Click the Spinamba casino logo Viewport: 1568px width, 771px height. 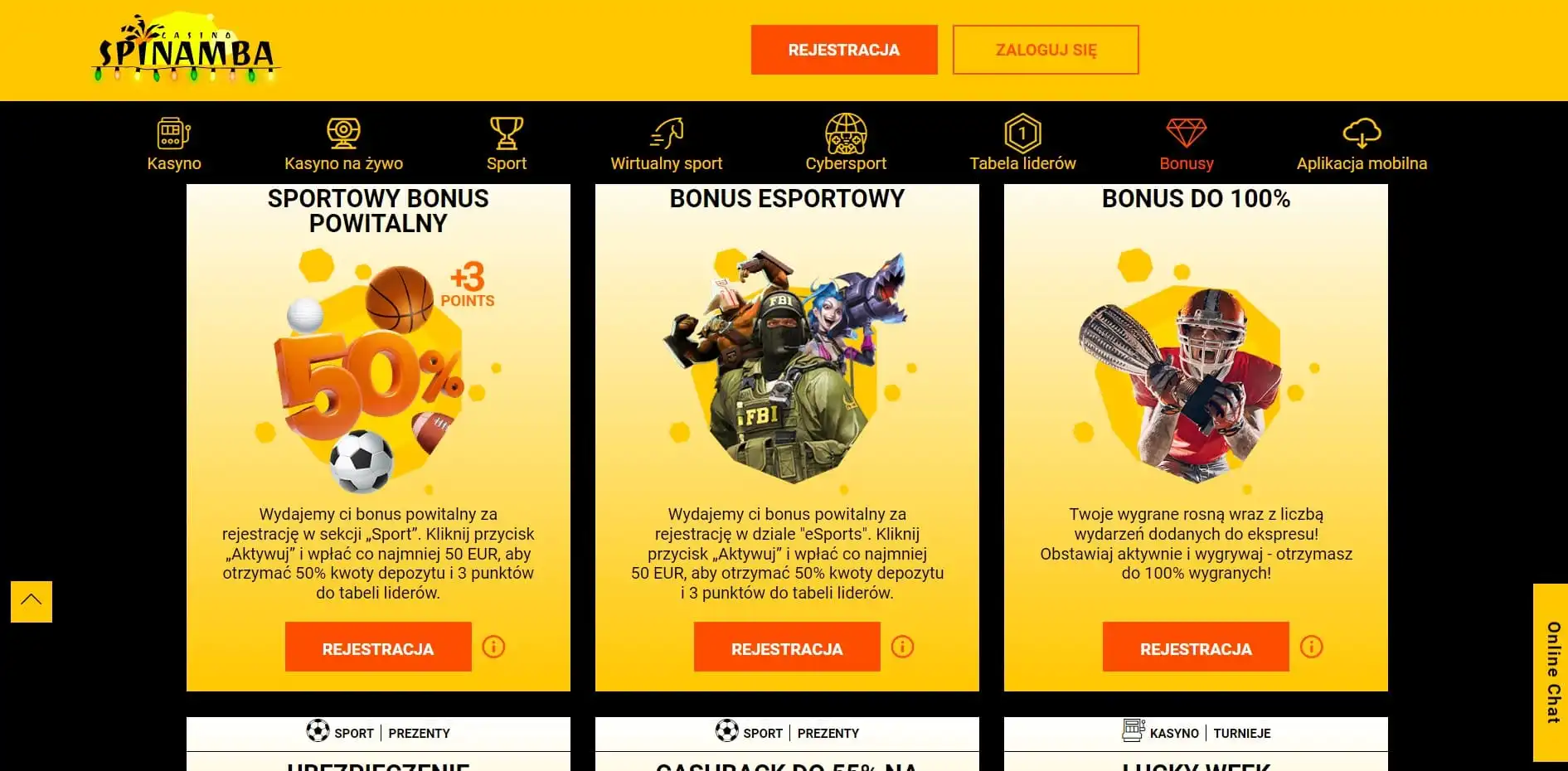click(x=186, y=49)
